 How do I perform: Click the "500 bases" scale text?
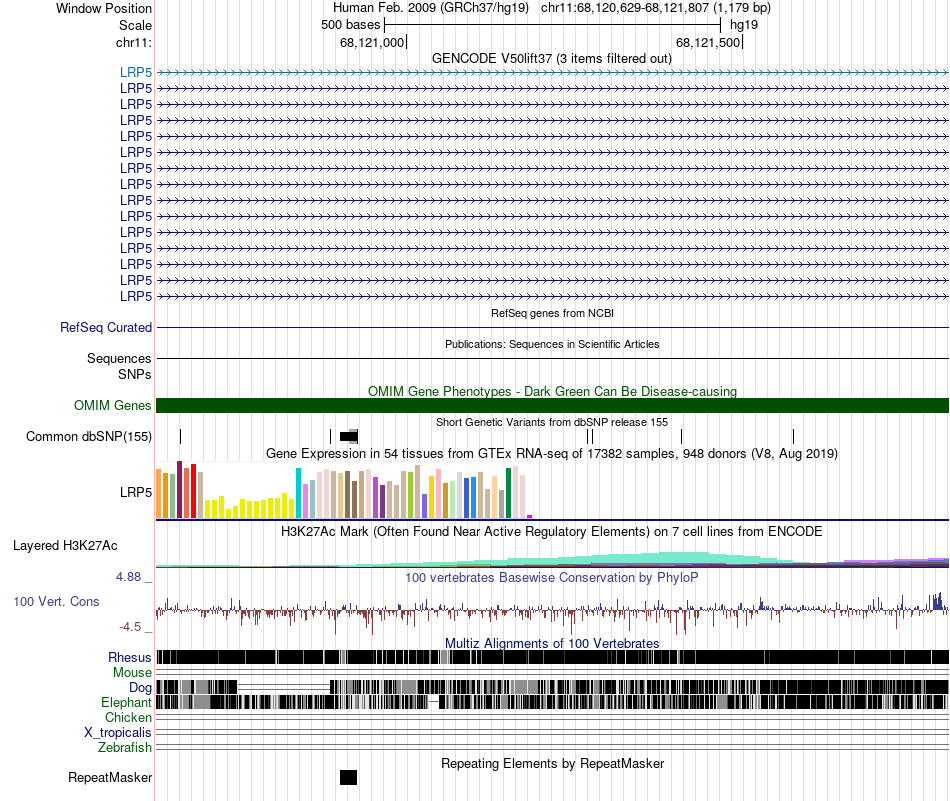pyautogui.click(x=350, y=25)
